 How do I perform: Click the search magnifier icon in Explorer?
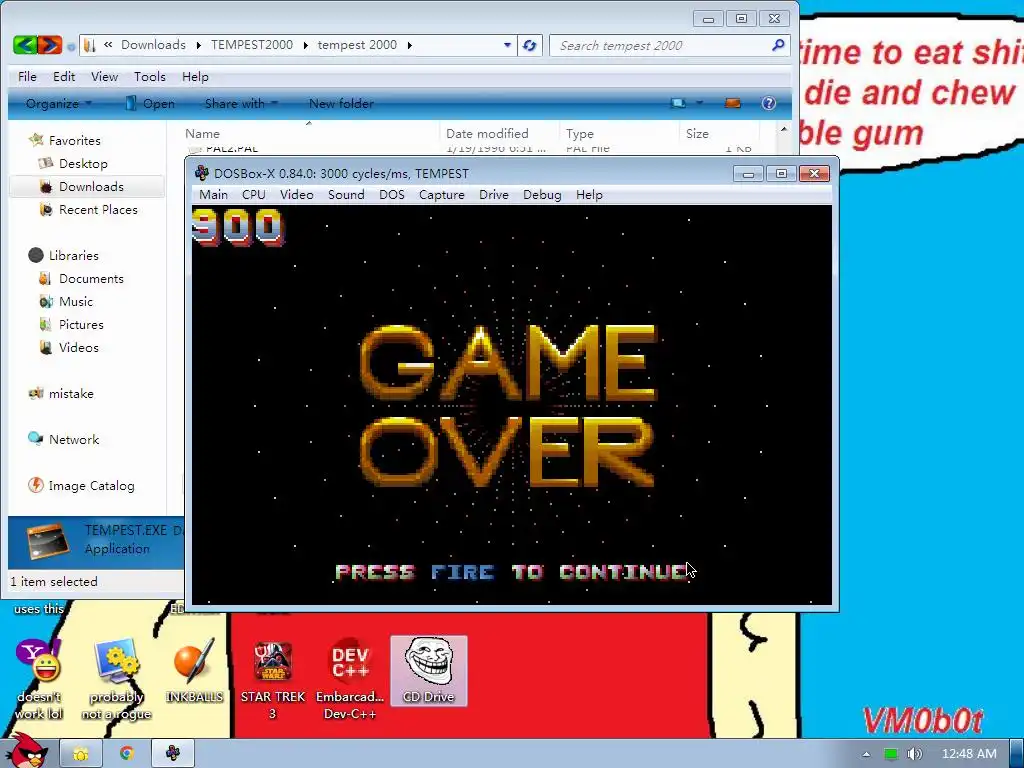click(778, 45)
